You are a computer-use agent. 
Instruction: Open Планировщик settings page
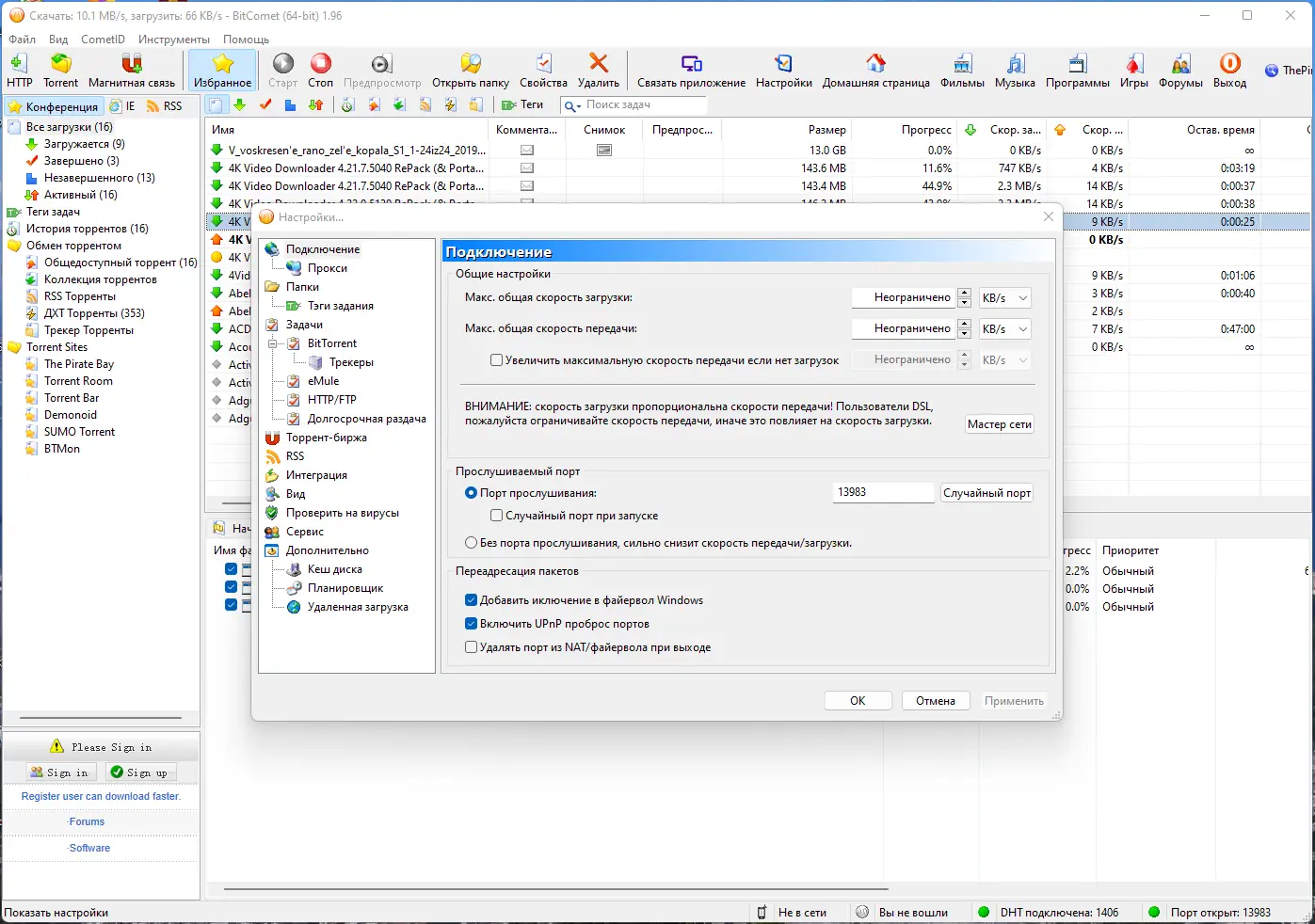345,588
